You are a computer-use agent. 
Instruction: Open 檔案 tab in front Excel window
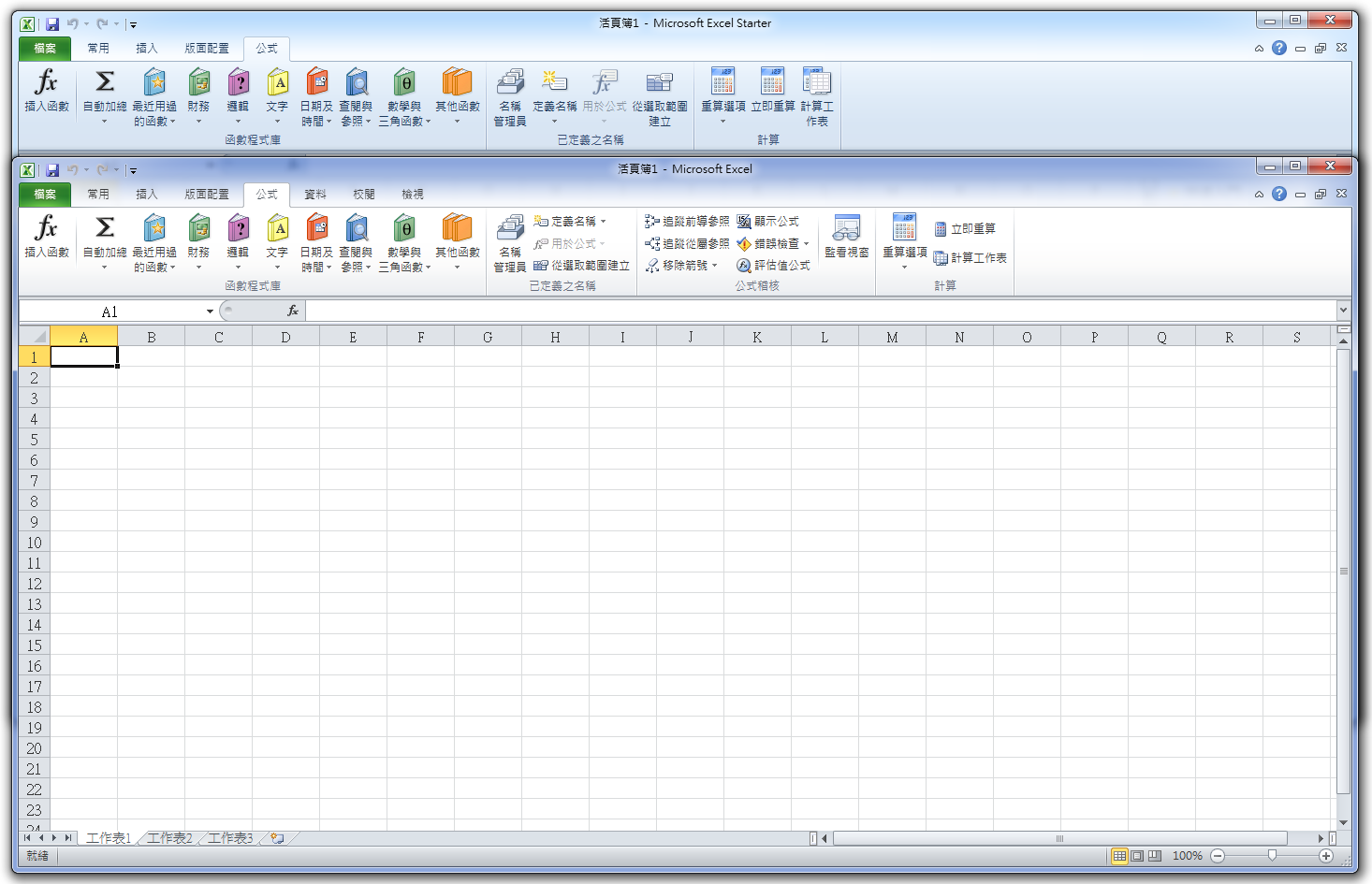click(x=45, y=195)
